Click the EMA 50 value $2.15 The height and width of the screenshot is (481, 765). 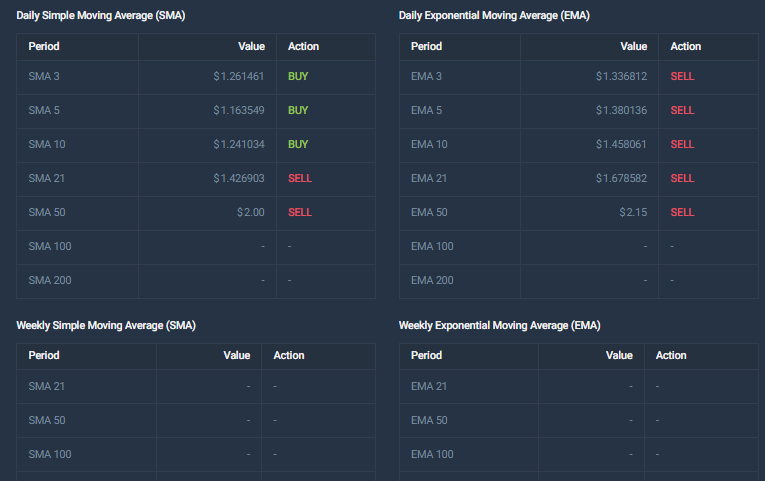pos(633,213)
